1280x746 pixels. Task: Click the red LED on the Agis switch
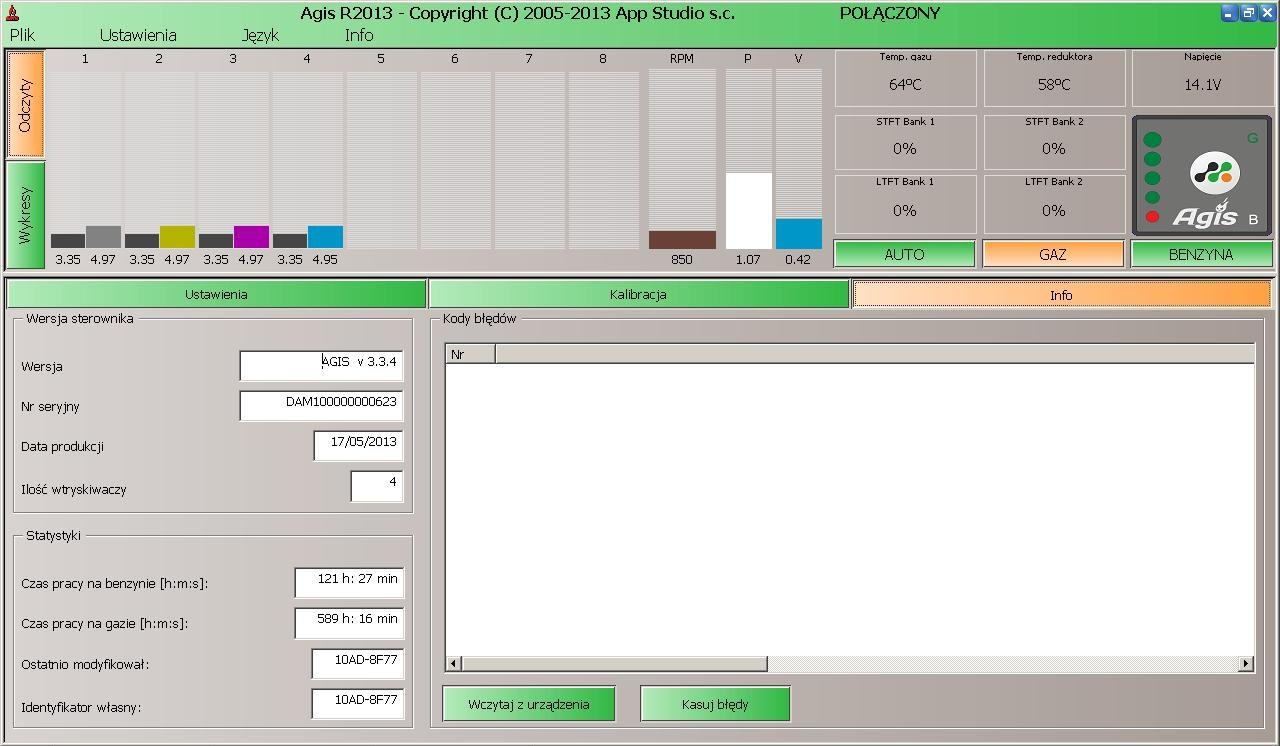point(1153,217)
